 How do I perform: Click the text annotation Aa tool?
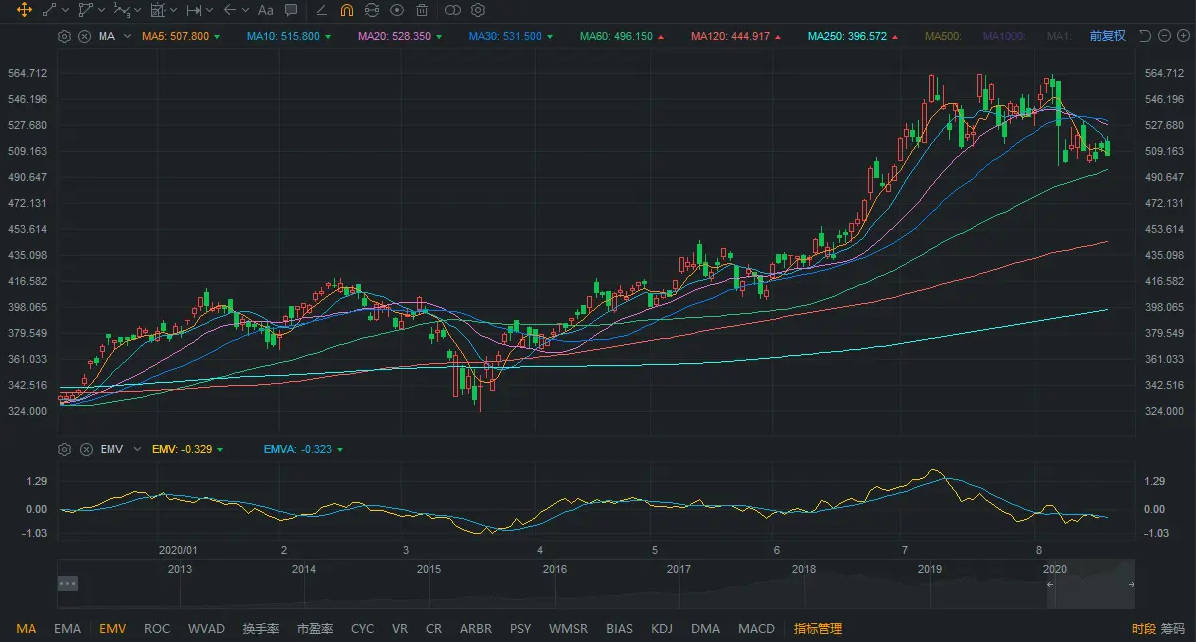point(265,10)
